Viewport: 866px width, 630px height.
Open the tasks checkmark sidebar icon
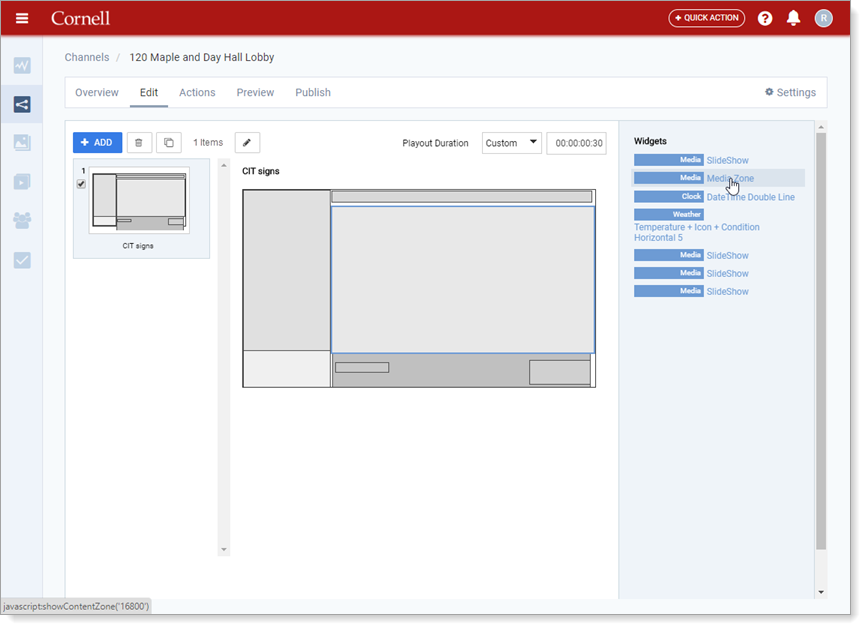coord(22,260)
